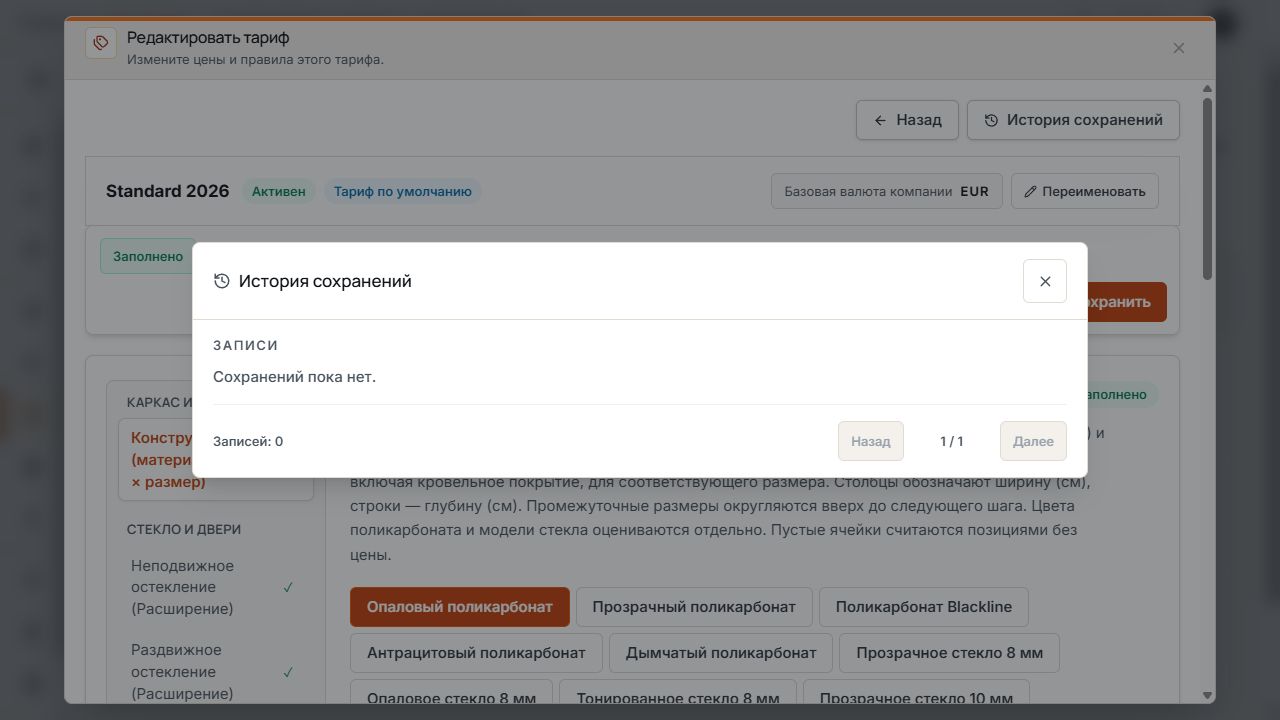The width and height of the screenshot is (1280, 720).
Task: Click the Тариф по умолчанию badge
Action: tap(402, 191)
